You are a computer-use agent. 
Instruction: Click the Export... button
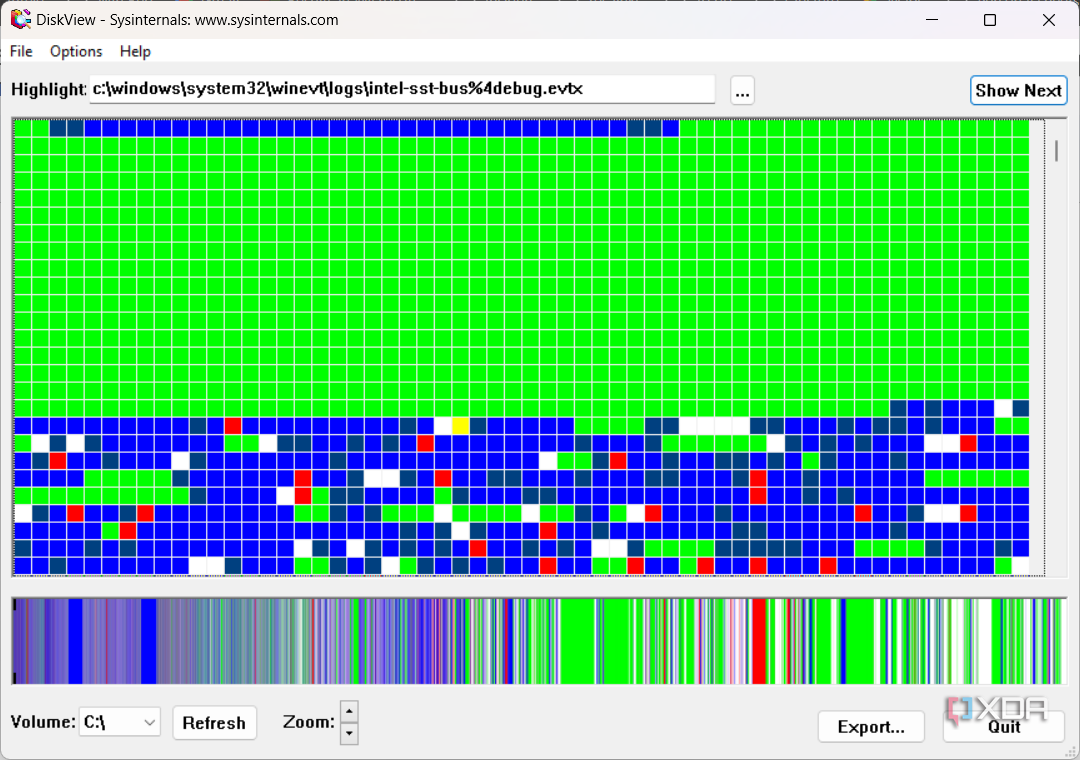pyautogui.click(x=870, y=727)
